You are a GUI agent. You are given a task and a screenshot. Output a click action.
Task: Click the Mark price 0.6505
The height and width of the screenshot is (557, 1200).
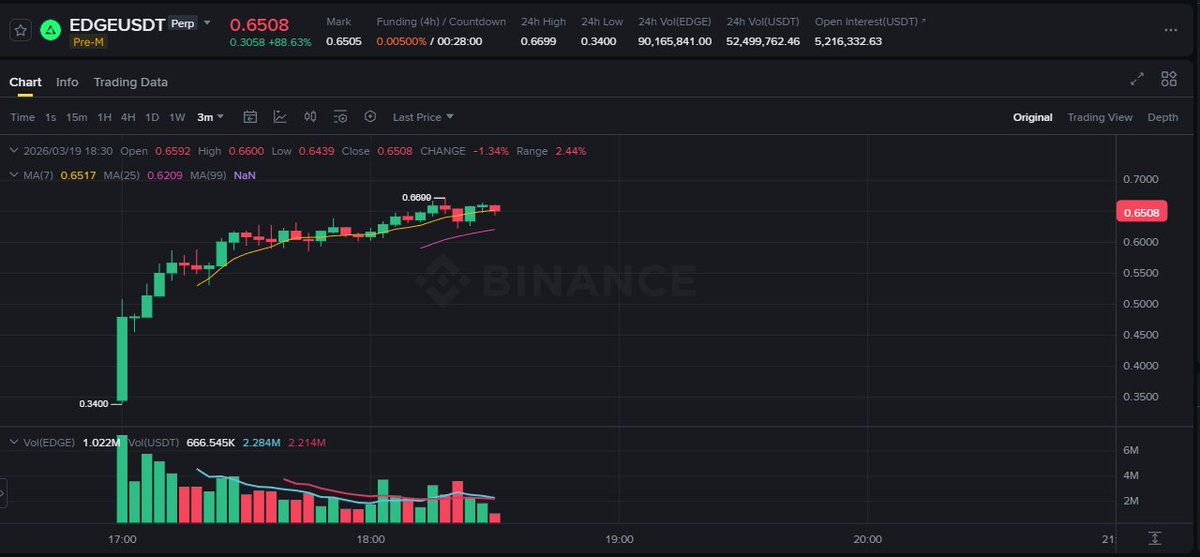click(x=344, y=41)
